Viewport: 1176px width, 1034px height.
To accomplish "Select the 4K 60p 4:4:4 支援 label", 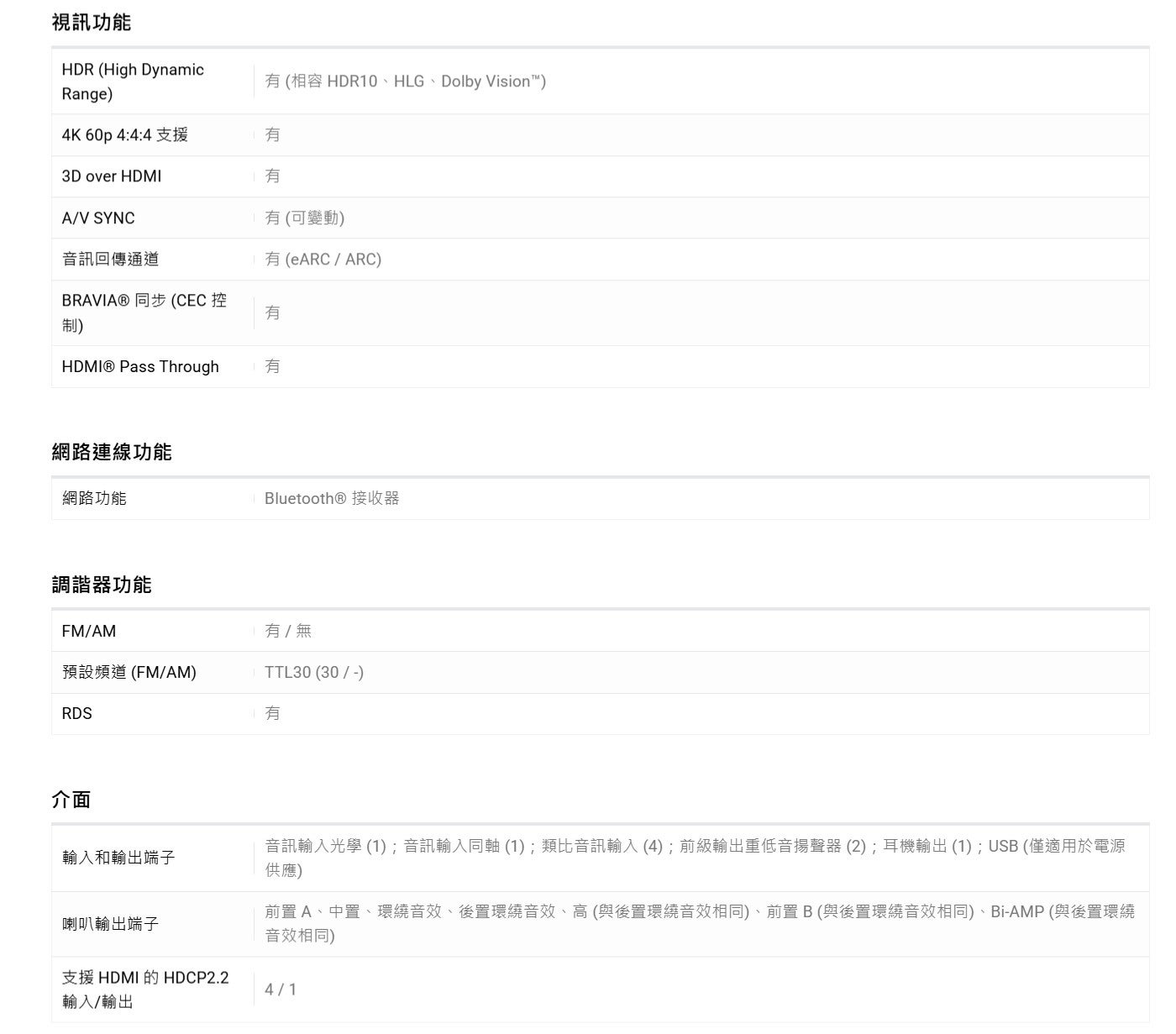I will 124,134.
